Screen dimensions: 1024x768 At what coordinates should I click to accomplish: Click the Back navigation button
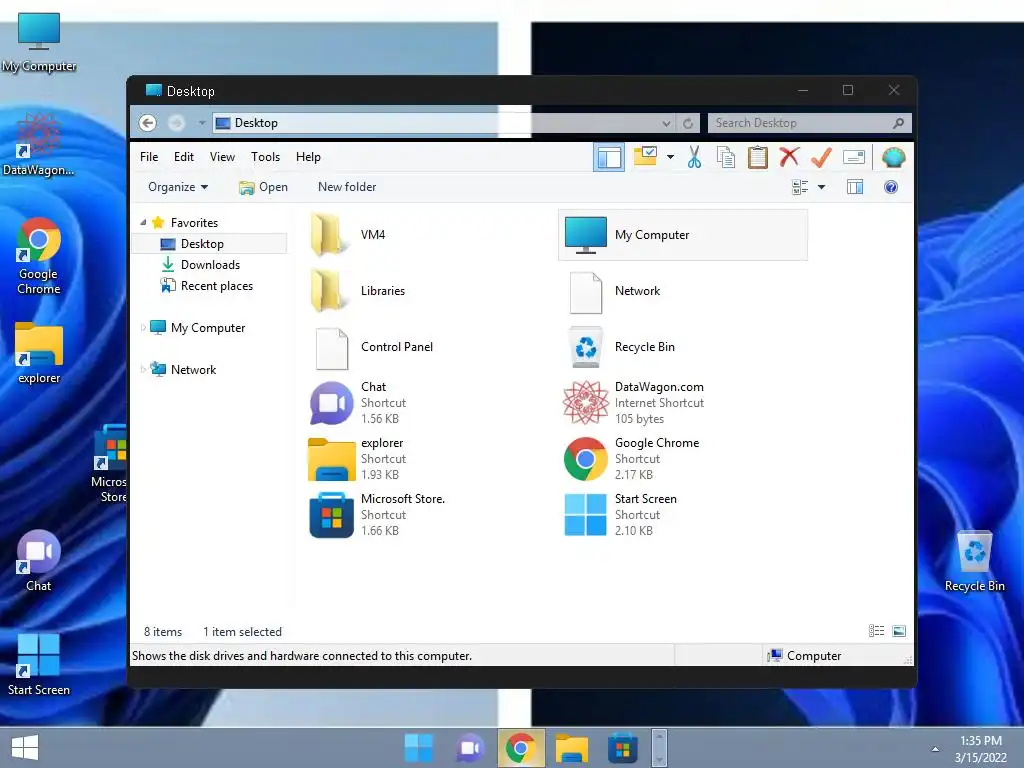[x=148, y=123]
